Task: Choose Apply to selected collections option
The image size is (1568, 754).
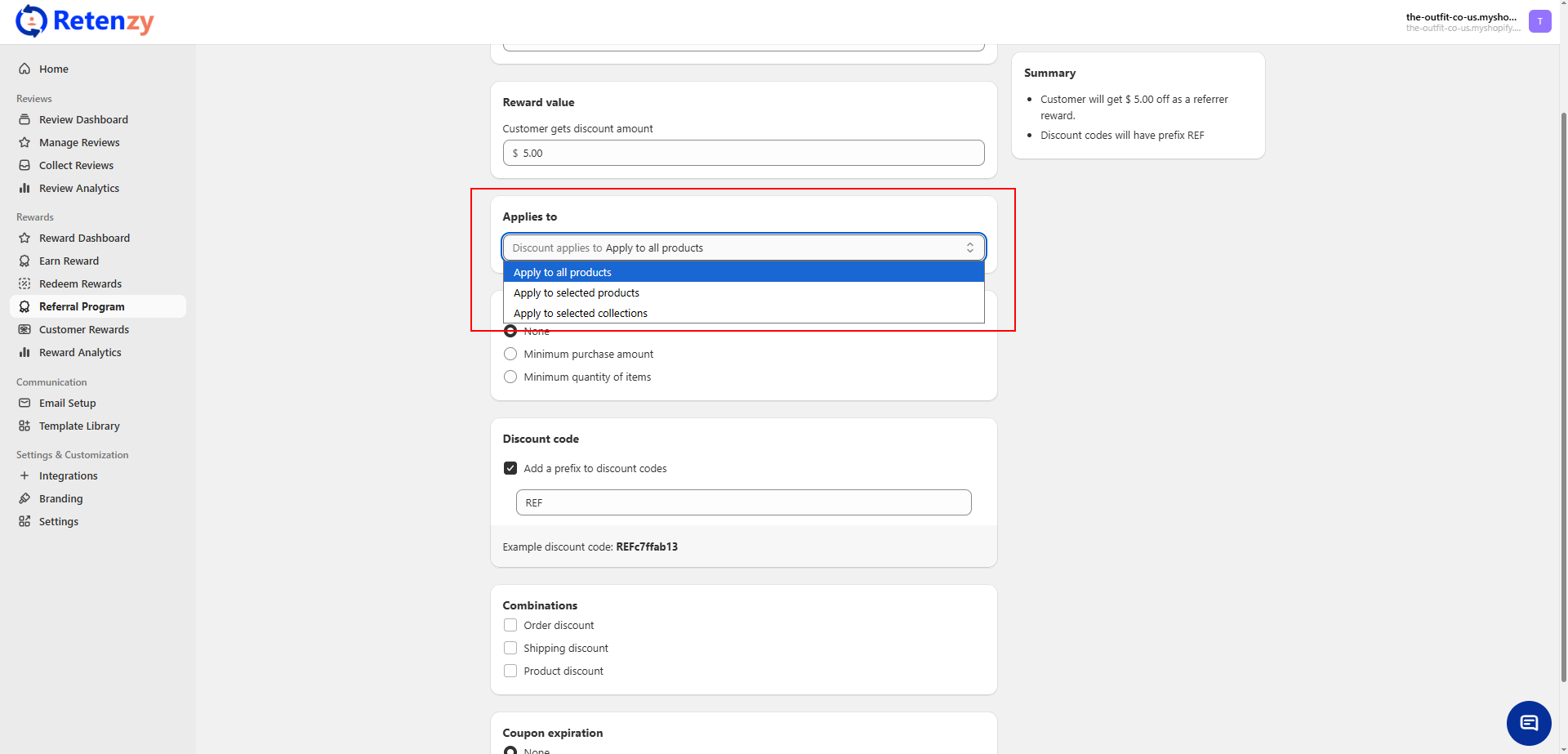Action: [x=581, y=314]
